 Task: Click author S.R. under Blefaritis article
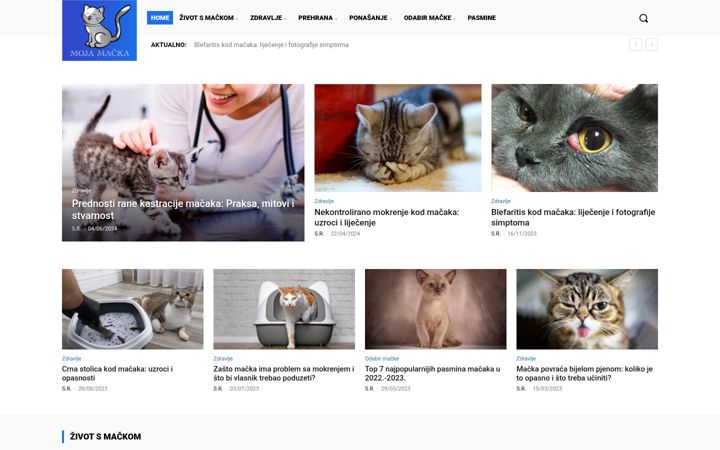(x=495, y=234)
